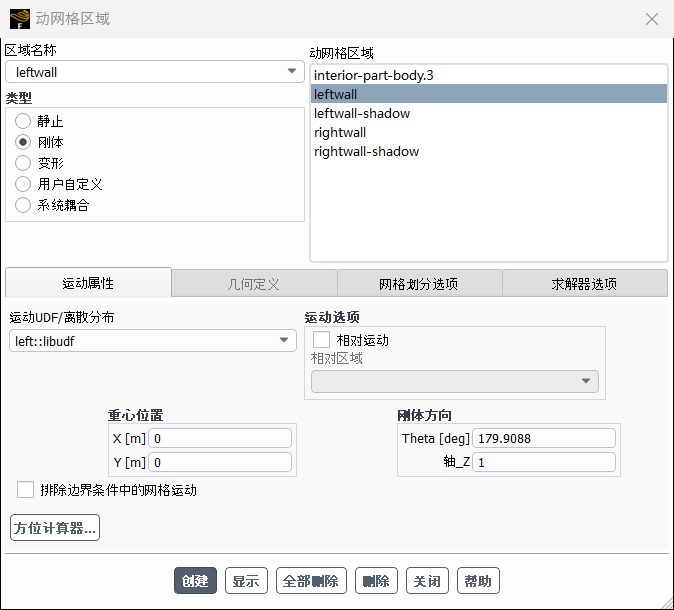This screenshot has width=674, height=610.
Task: Select the 变形 radio button
Action: tap(23, 163)
